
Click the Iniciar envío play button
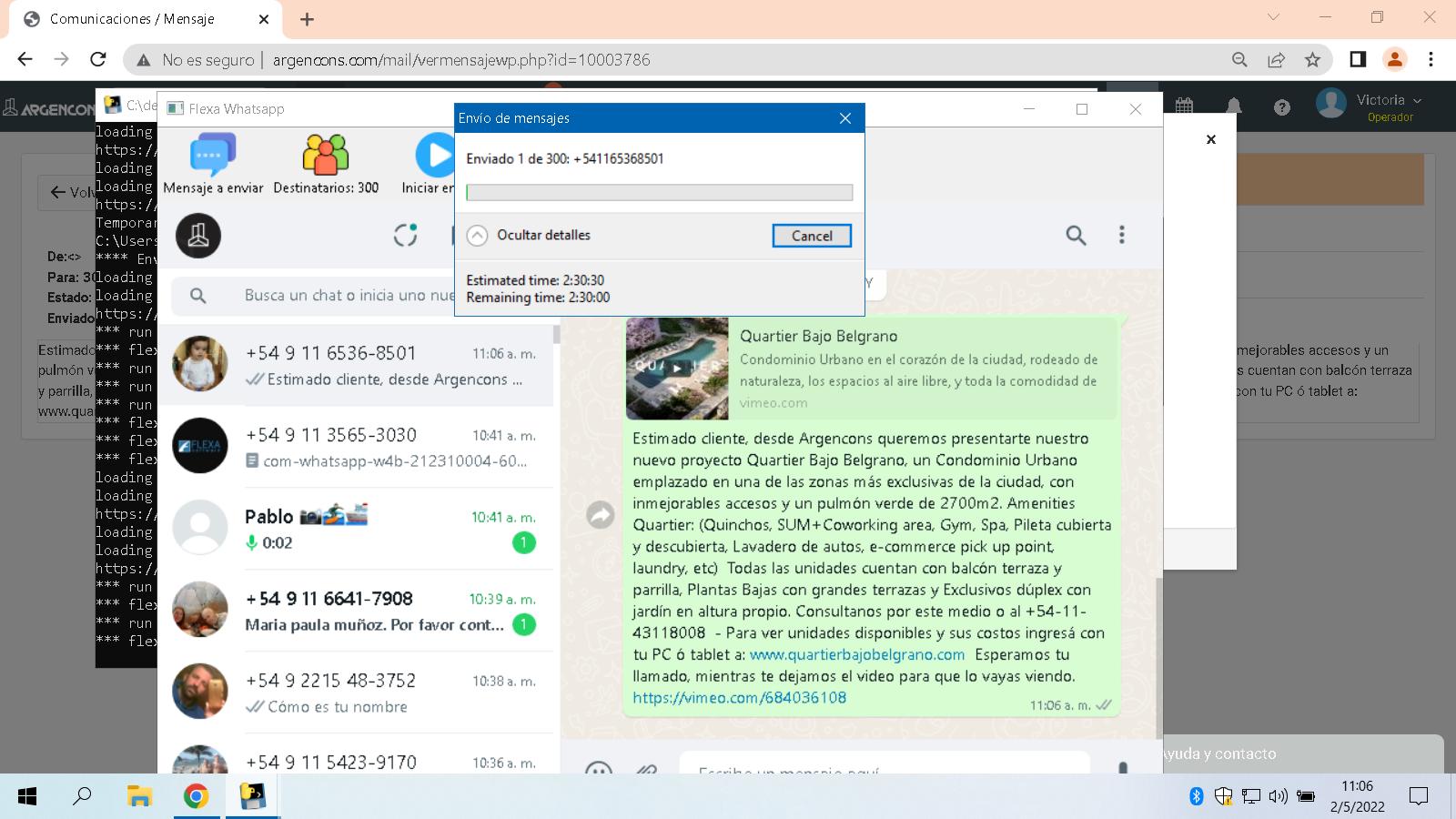pos(435,156)
